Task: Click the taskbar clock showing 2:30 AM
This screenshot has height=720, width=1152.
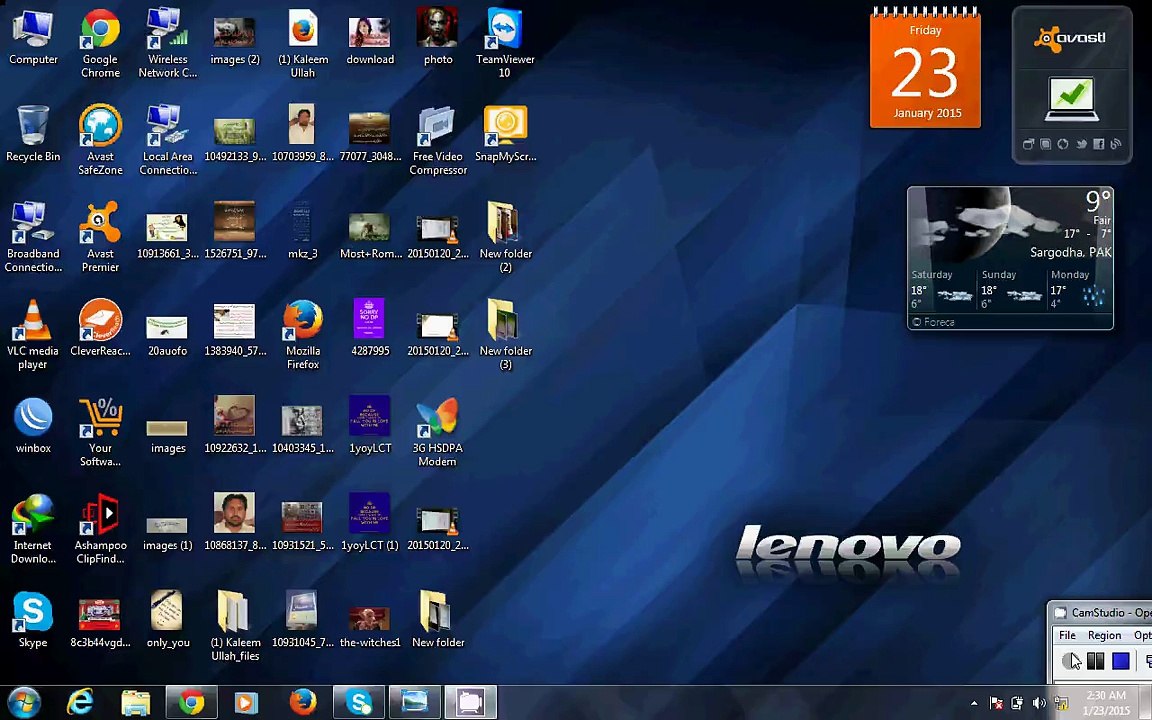Action: pos(1108,702)
